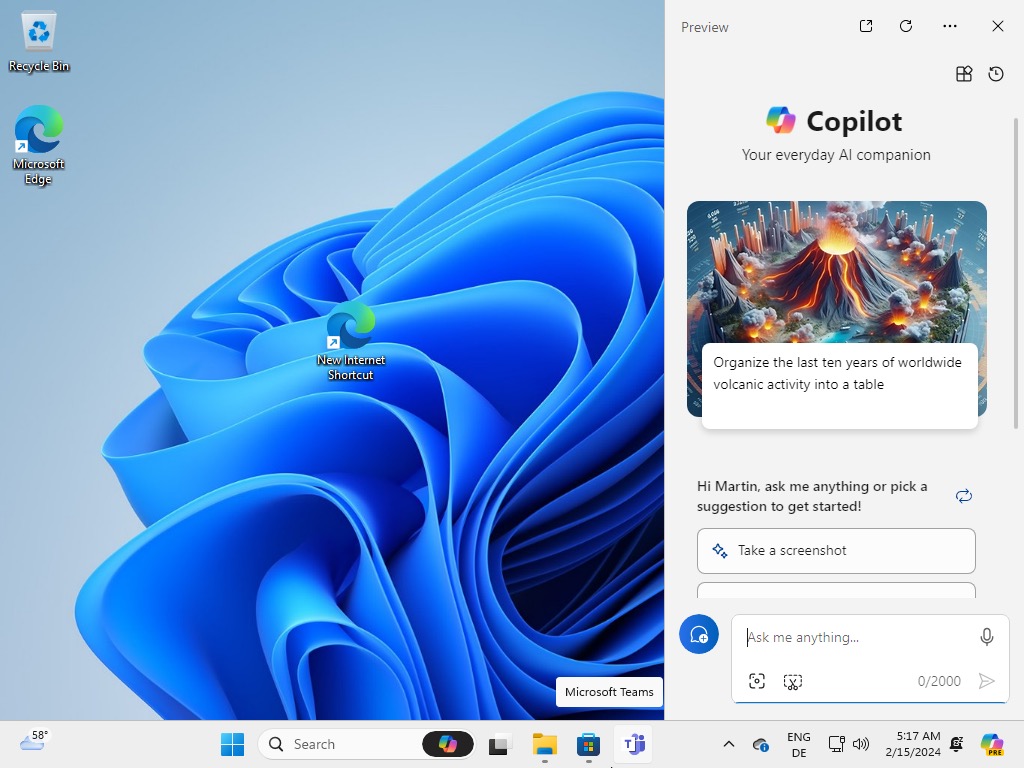Refresh the Copilot conversation
1024x768 pixels.
[x=905, y=27]
